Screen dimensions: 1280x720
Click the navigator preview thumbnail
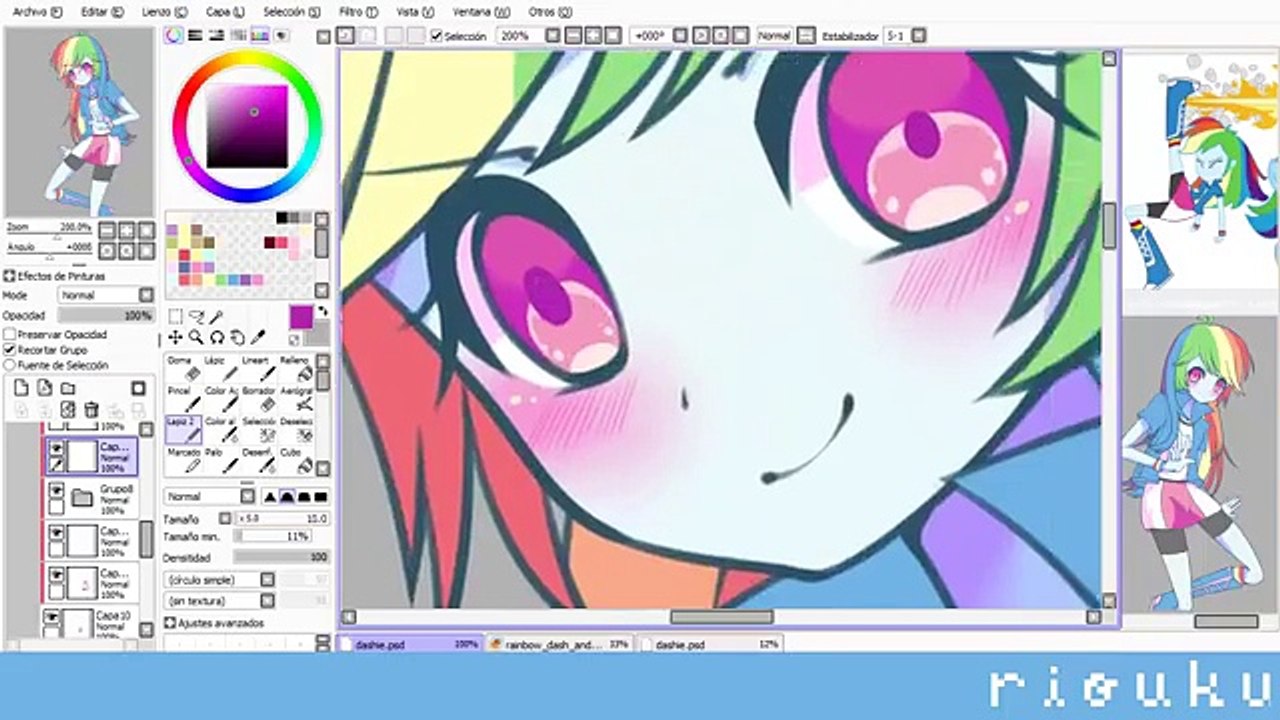(79, 122)
